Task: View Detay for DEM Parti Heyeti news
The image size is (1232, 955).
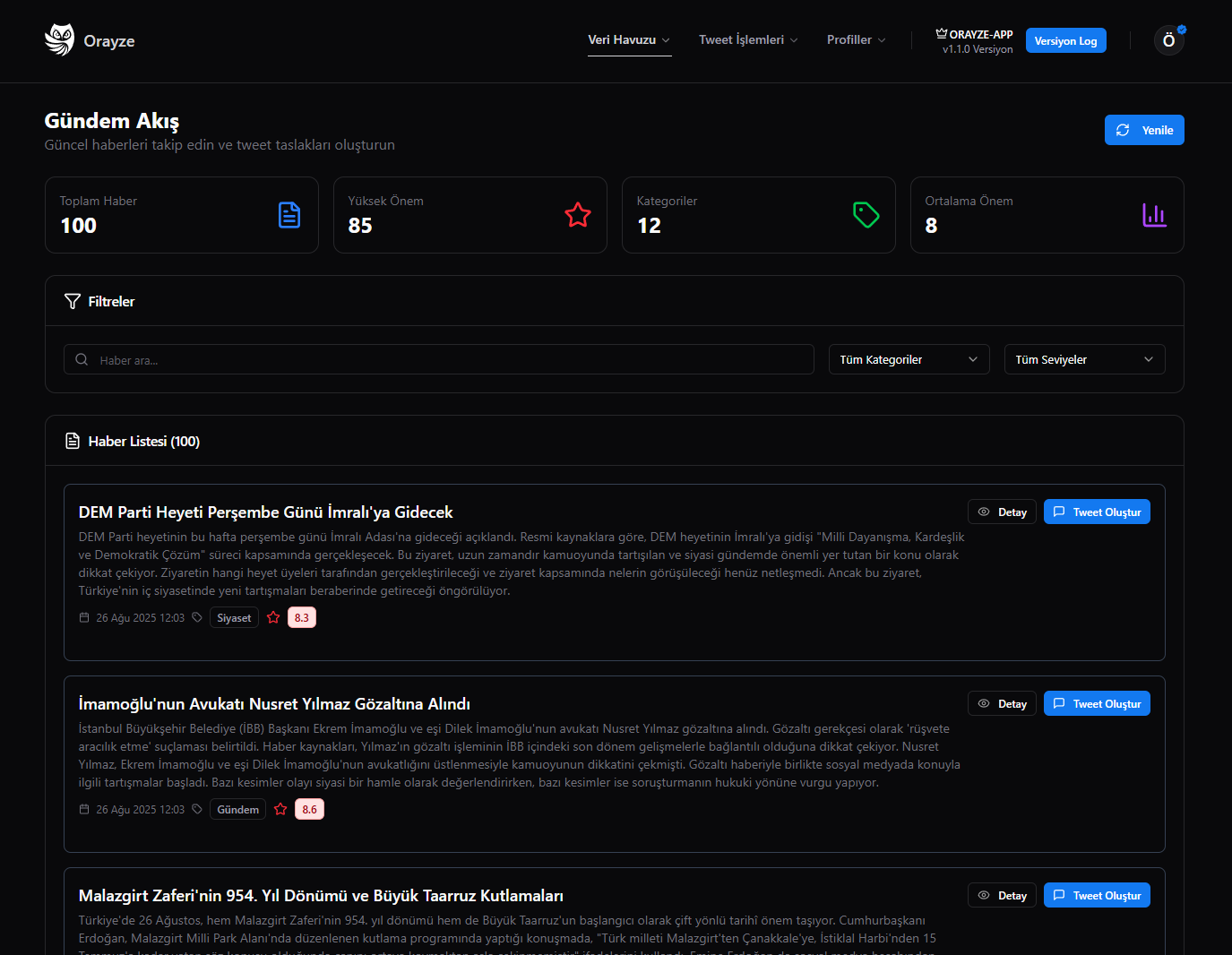Action: coord(1002,512)
